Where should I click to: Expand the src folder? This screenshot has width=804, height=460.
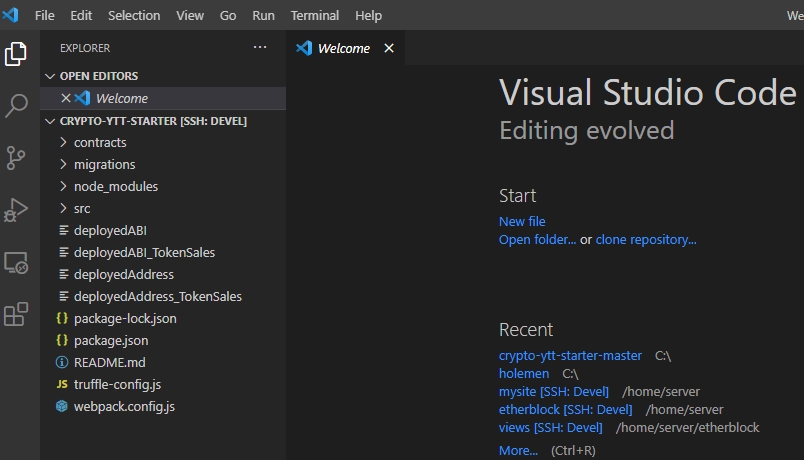[63, 208]
